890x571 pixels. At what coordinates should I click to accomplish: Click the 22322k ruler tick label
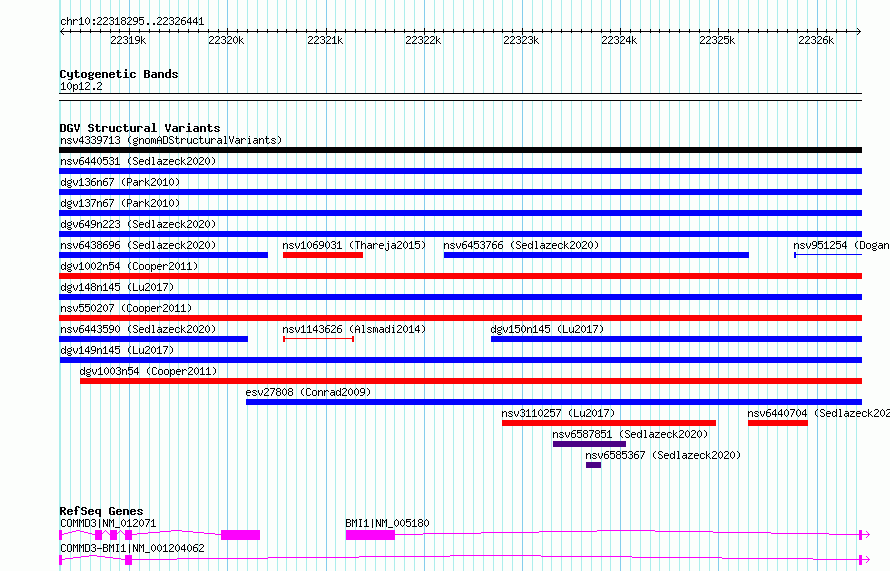pyautogui.click(x=423, y=40)
